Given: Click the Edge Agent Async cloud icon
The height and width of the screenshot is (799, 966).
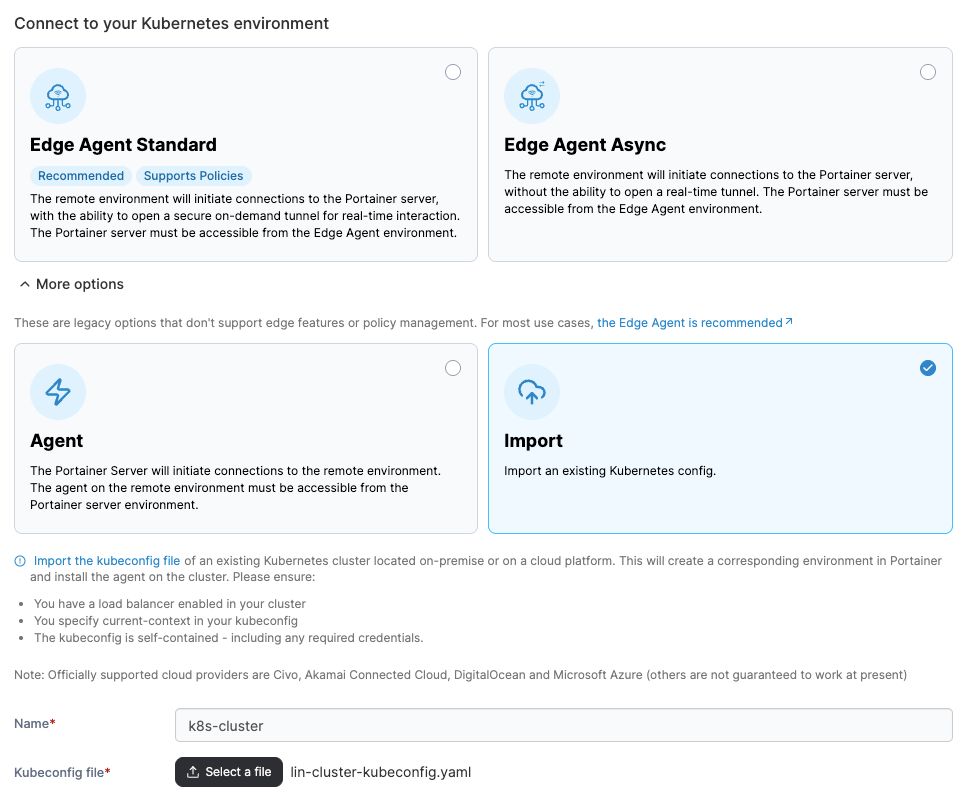Looking at the screenshot, I should (x=532, y=96).
